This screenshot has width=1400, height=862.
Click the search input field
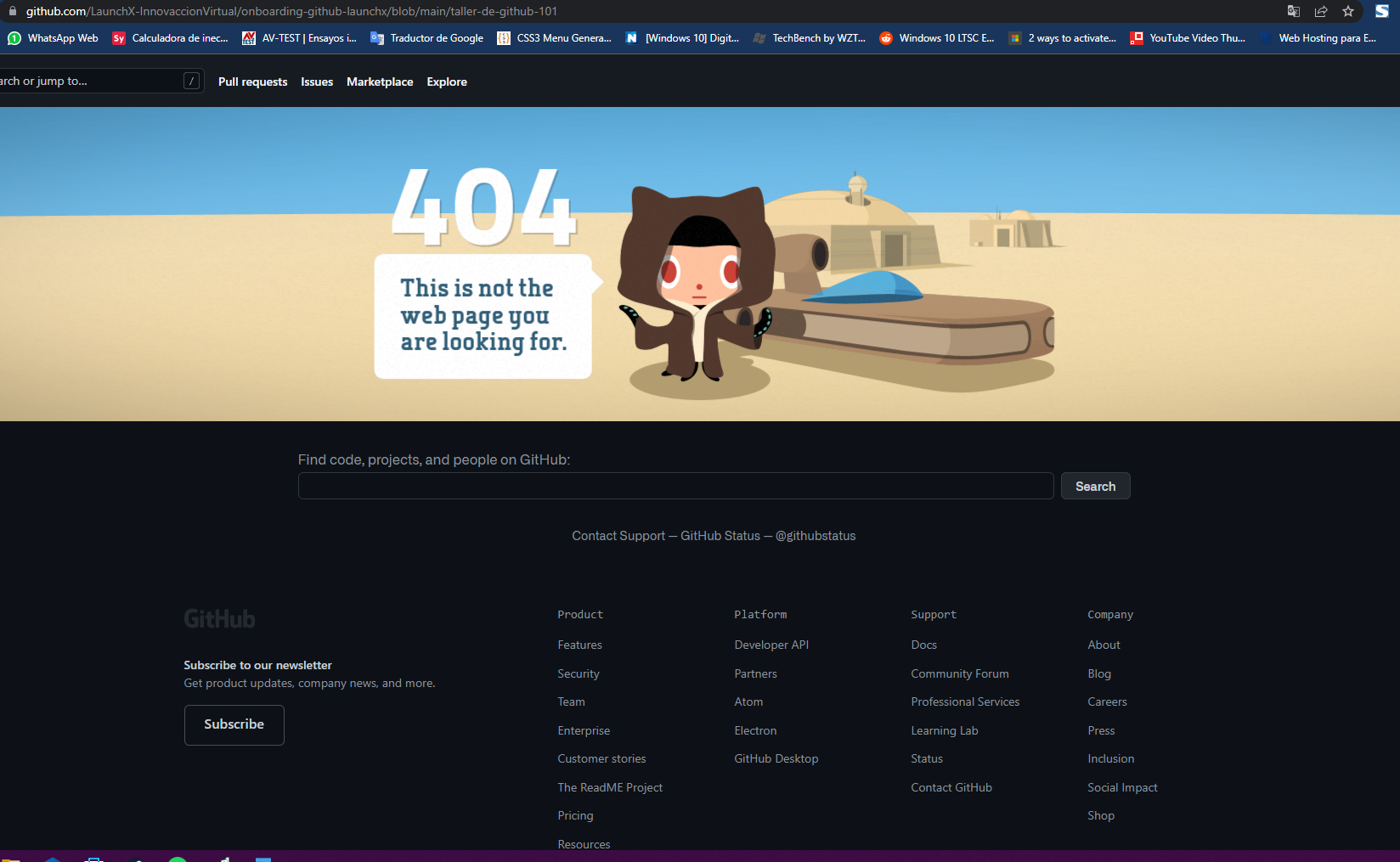click(x=675, y=486)
